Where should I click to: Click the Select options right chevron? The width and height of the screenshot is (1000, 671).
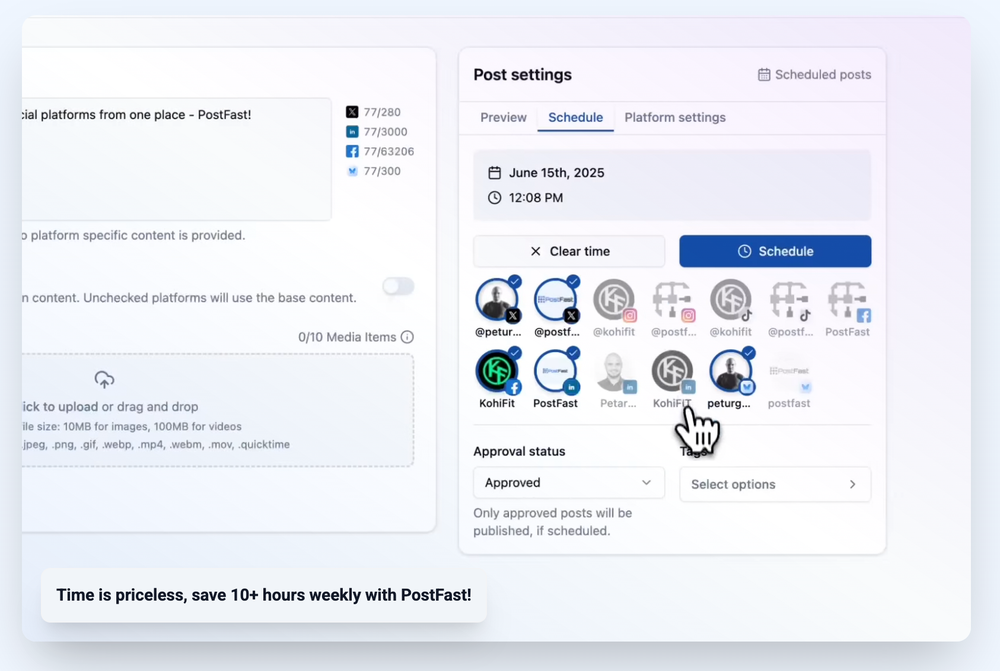pos(853,484)
